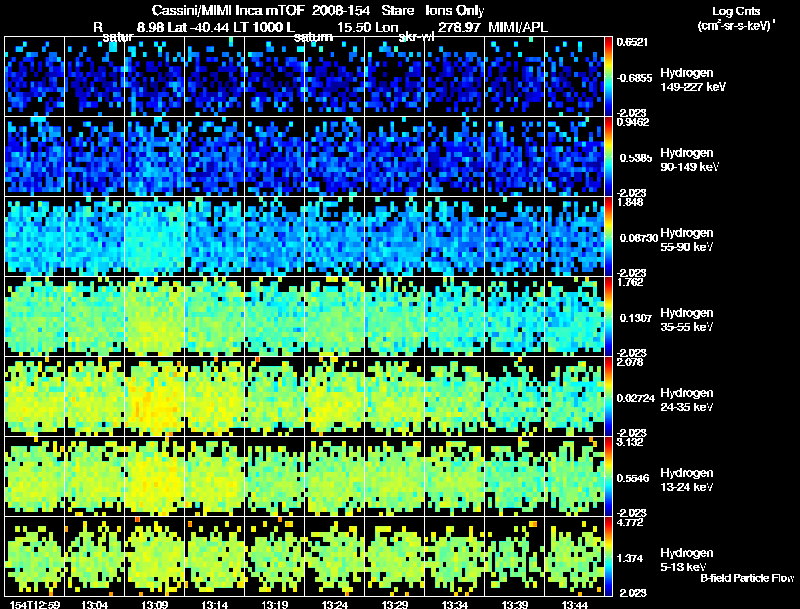Click the '278.97' value in the header
The height and width of the screenshot is (609, 800).
pos(459,27)
